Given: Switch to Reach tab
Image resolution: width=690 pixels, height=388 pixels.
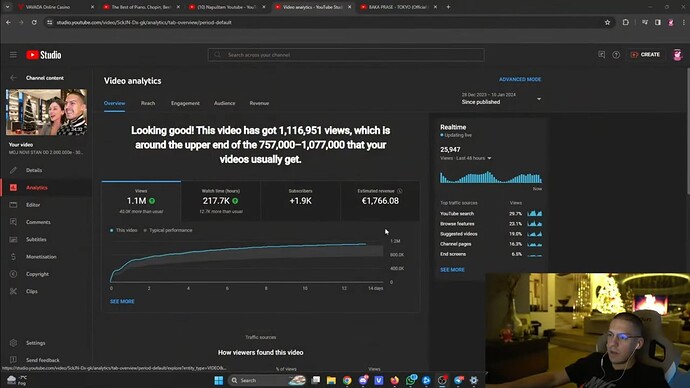Looking at the screenshot, I should tap(148, 103).
